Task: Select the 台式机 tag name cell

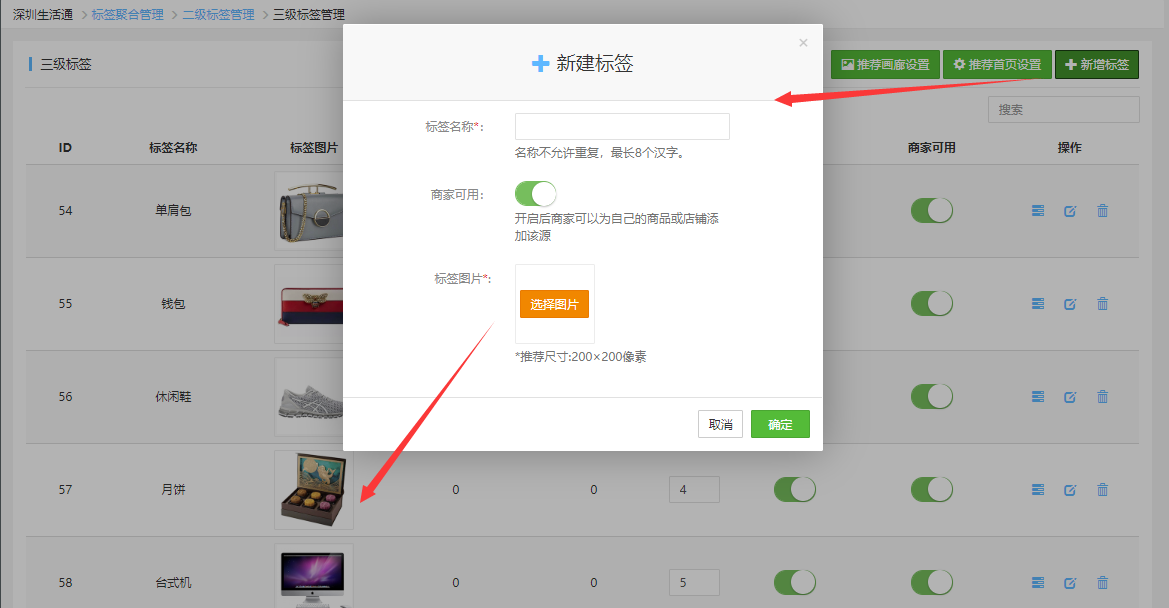Action: pos(173,583)
